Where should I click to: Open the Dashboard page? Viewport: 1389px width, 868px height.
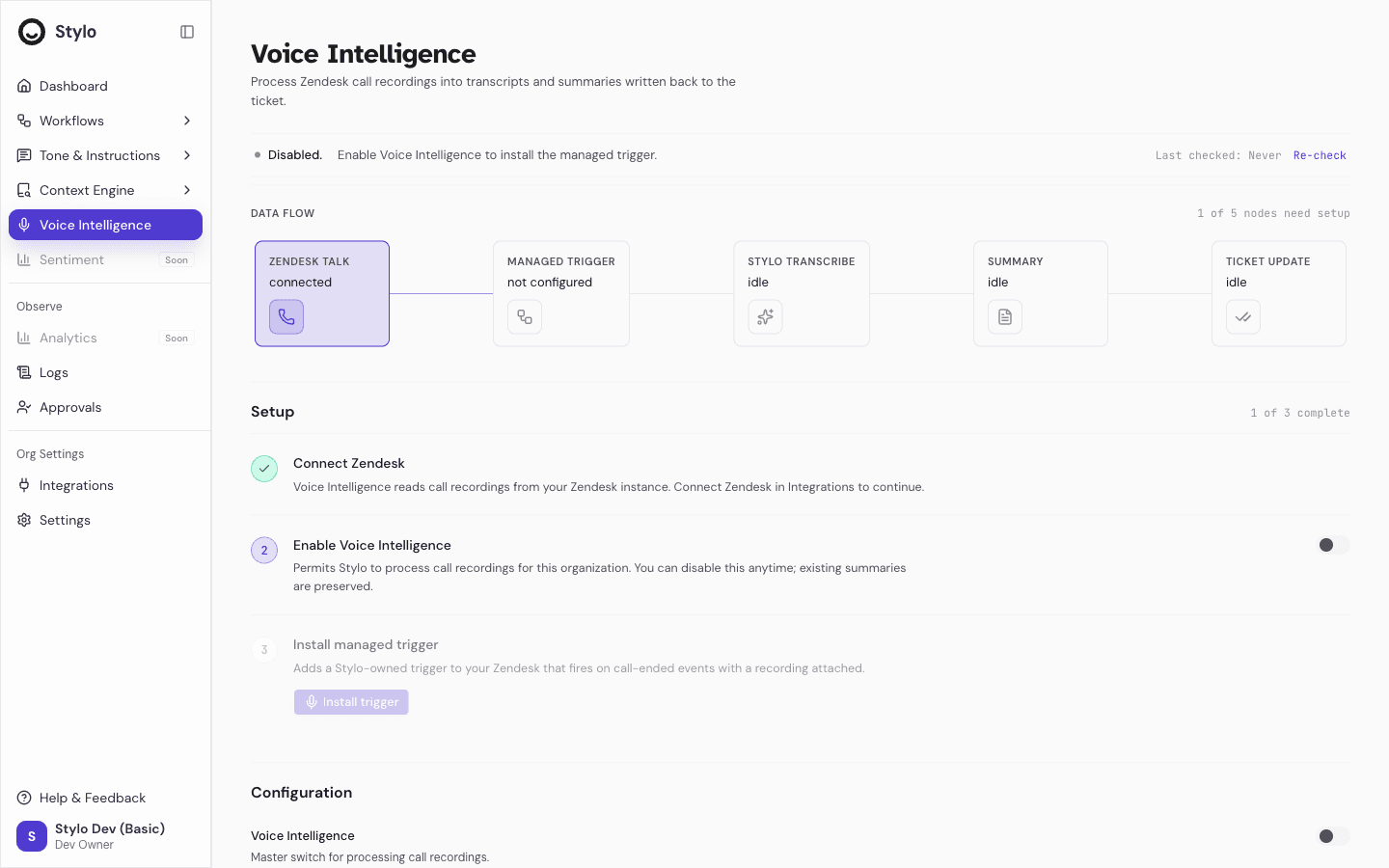(105, 86)
